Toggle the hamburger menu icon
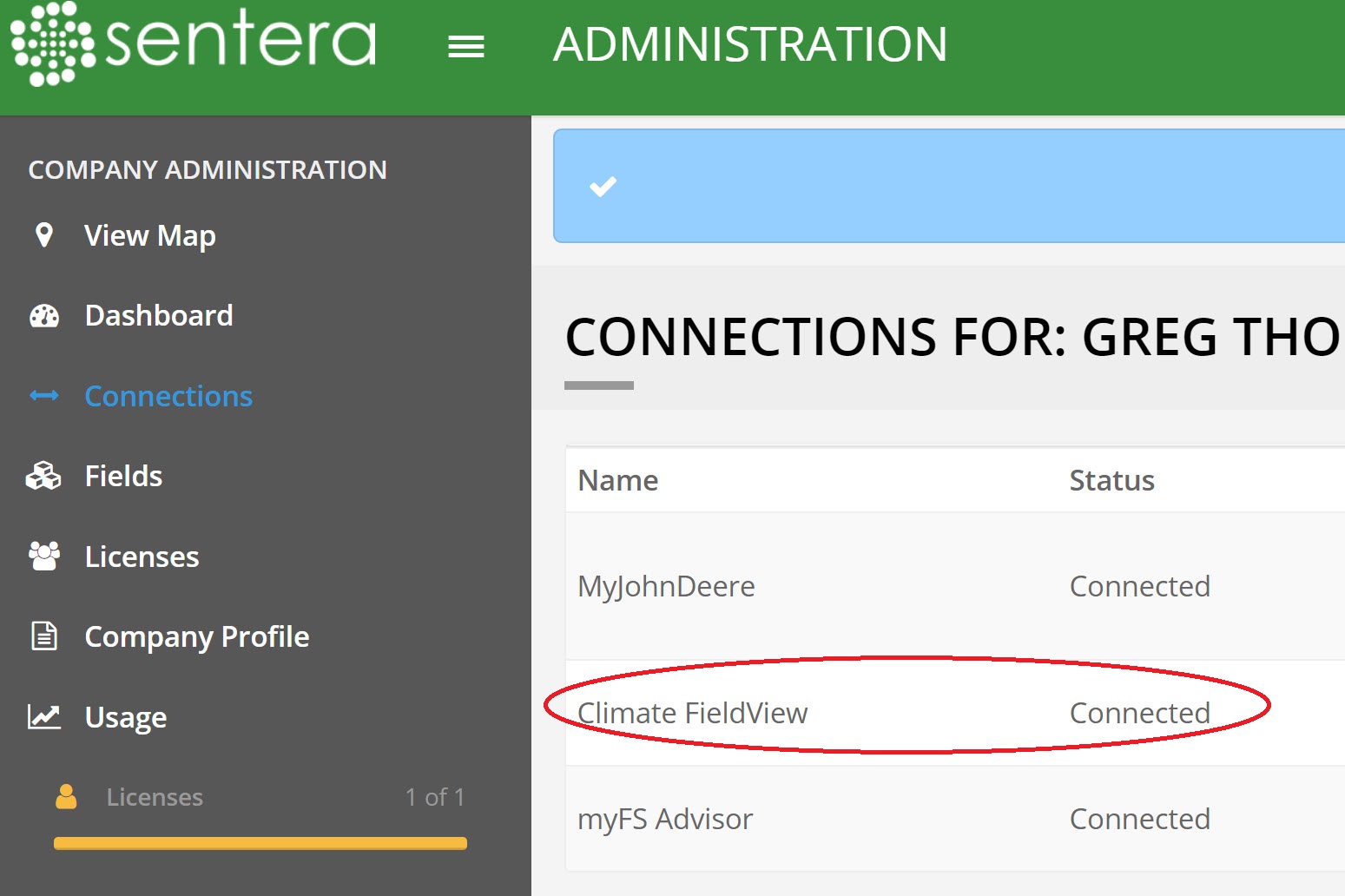The height and width of the screenshot is (896, 1345). 466,47
